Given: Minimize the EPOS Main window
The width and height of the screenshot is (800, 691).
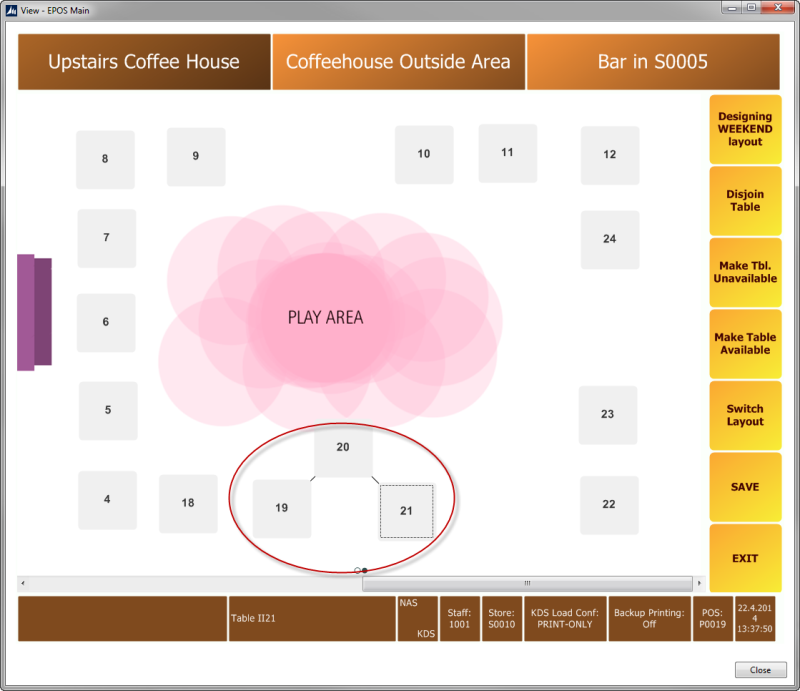Looking at the screenshot, I should coord(732,7).
